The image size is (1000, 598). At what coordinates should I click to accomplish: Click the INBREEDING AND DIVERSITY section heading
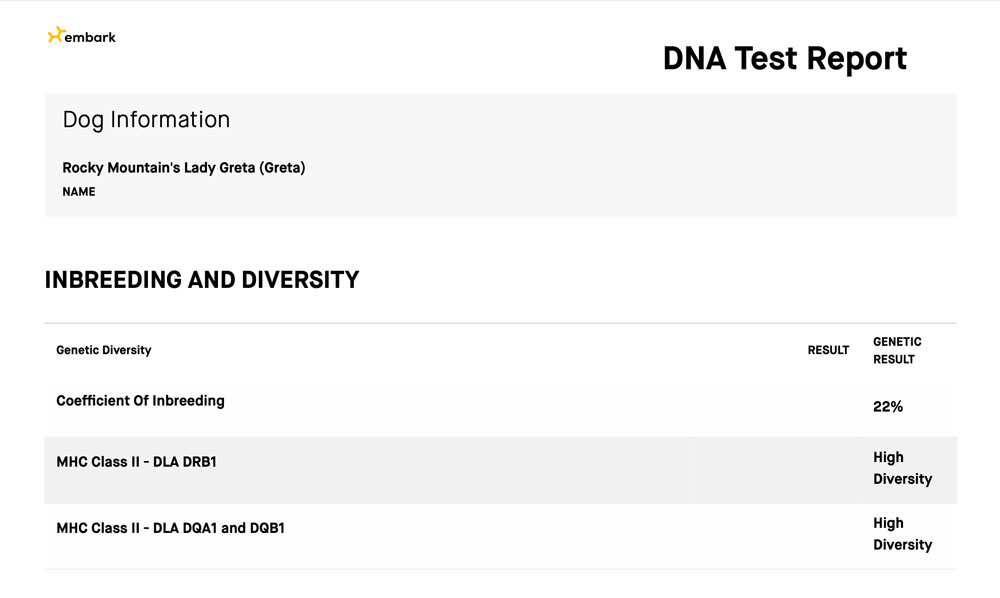[202, 280]
